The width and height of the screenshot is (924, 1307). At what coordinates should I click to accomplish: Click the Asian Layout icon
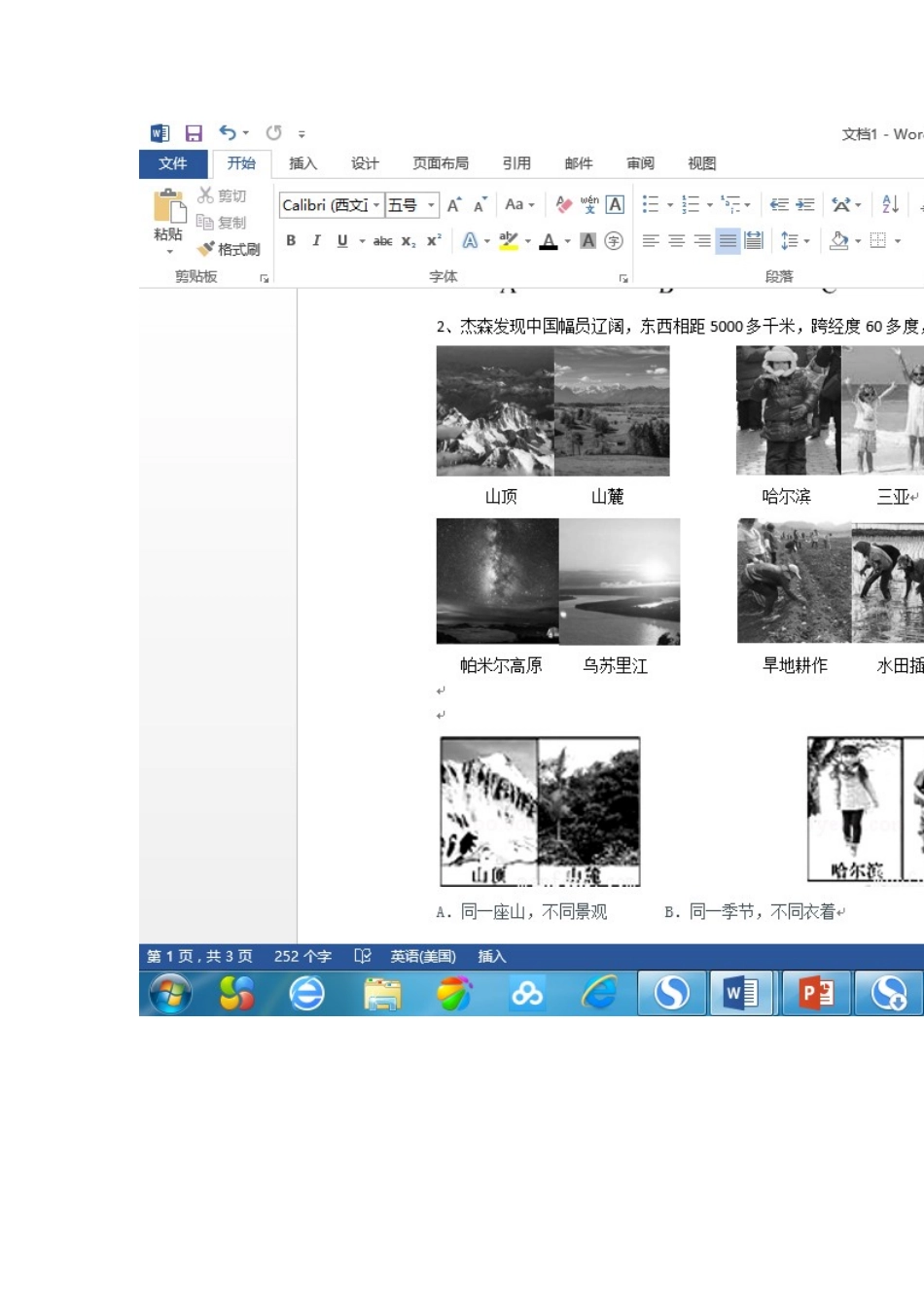click(x=841, y=204)
